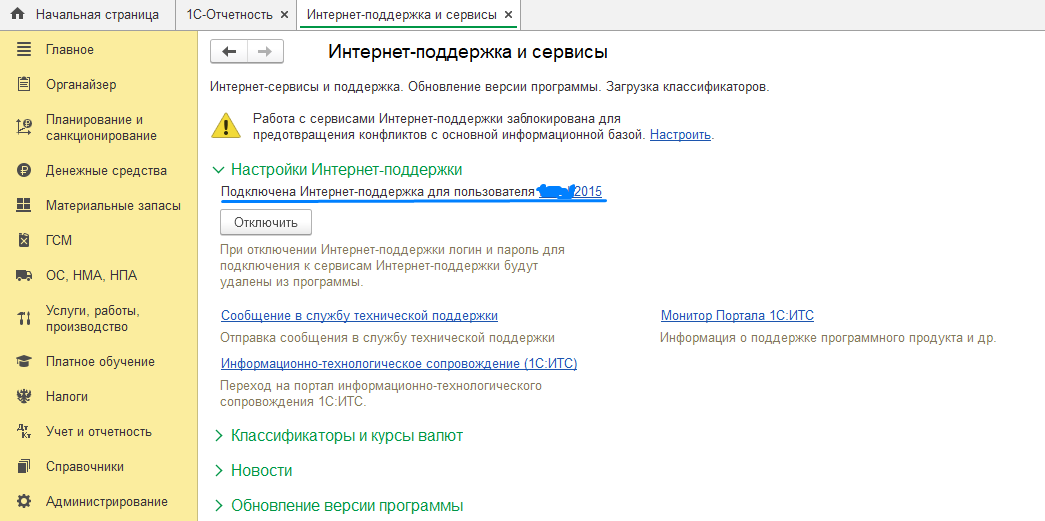This screenshot has width=1045, height=521.
Task: Switch to the 1С-Отчетность tab
Action: point(238,15)
